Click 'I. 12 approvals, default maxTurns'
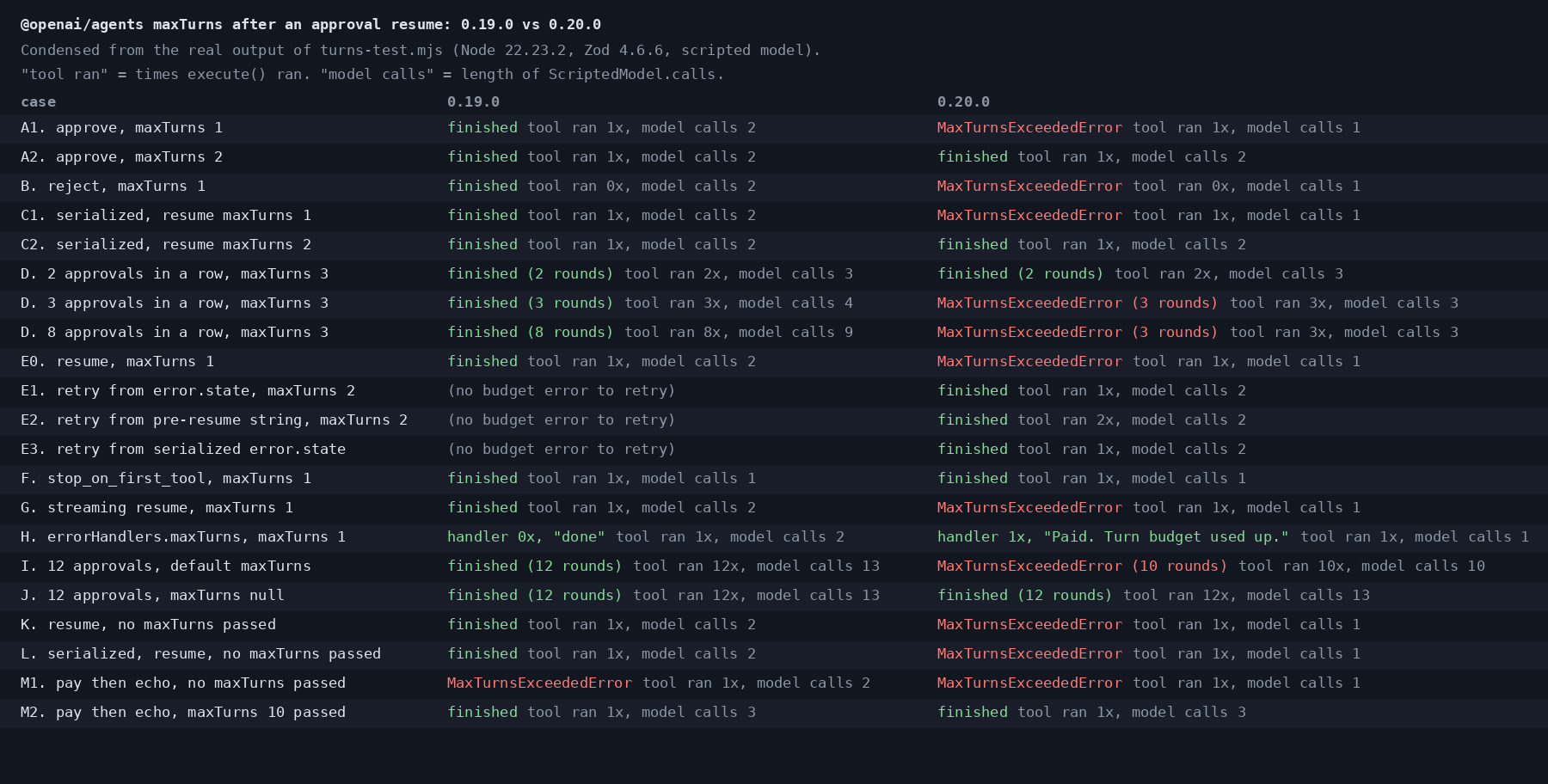1548x784 pixels. tap(166, 566)
